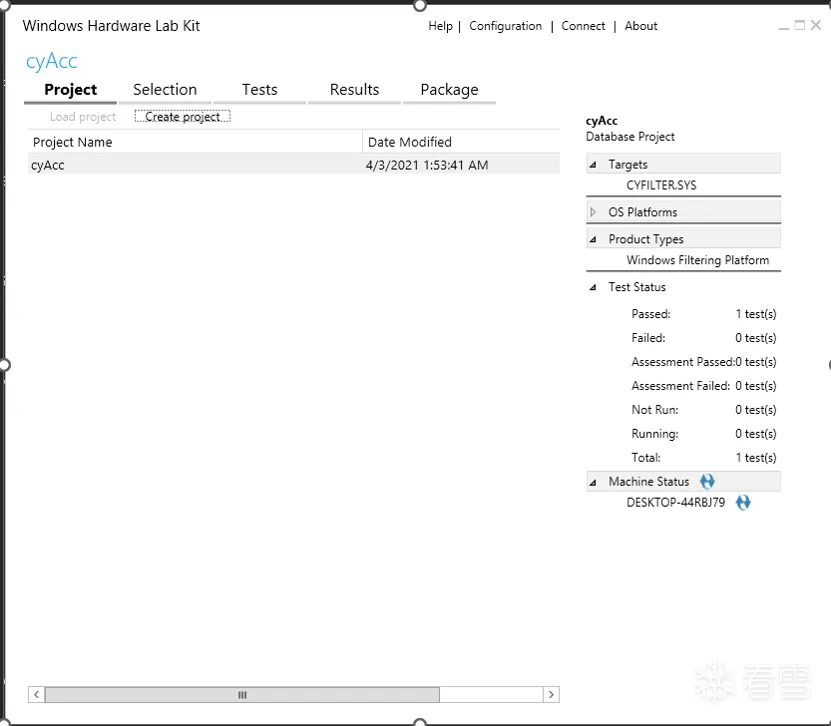This screenshot has height=726, width=831.
Task: Sort by the Date Modified column header
Action: click(461, 142)
